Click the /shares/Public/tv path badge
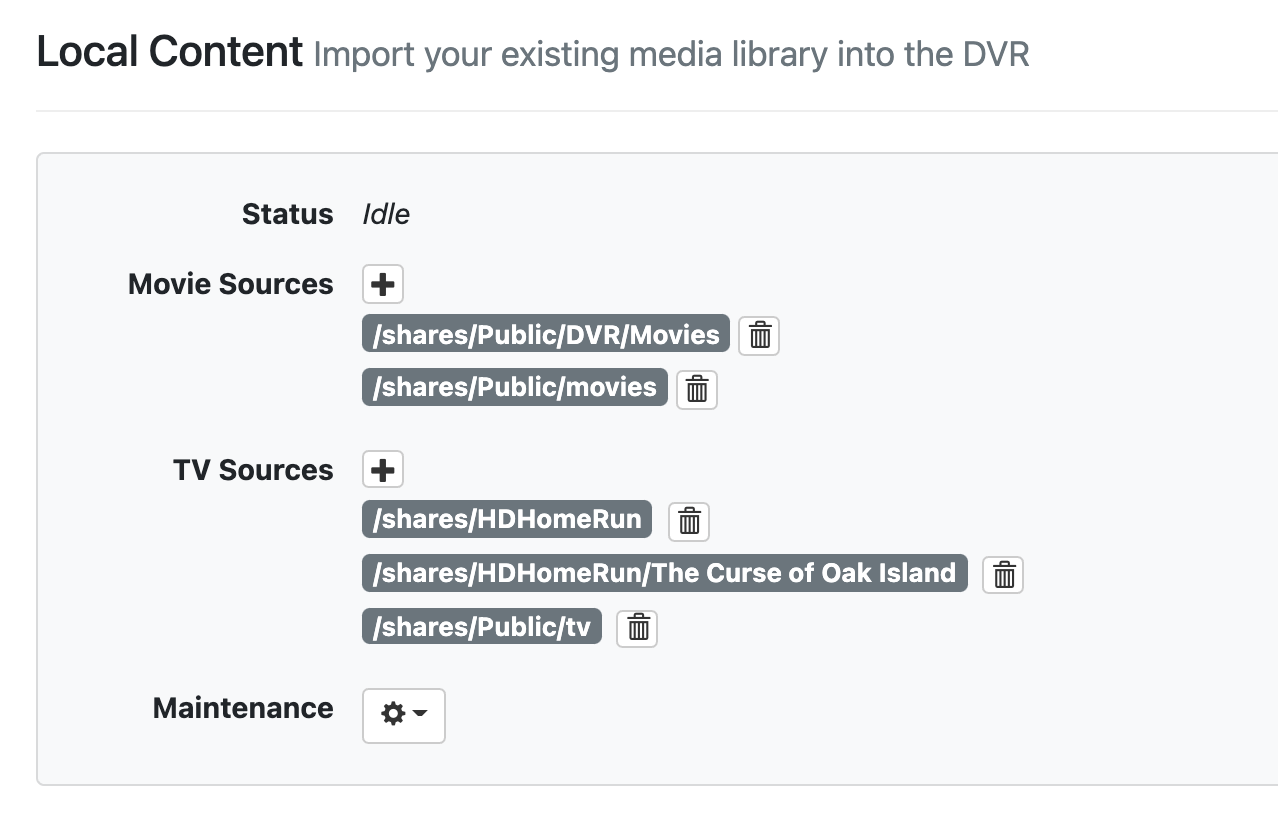This screenshot has height=834, width=1278. tap(481, 627)
